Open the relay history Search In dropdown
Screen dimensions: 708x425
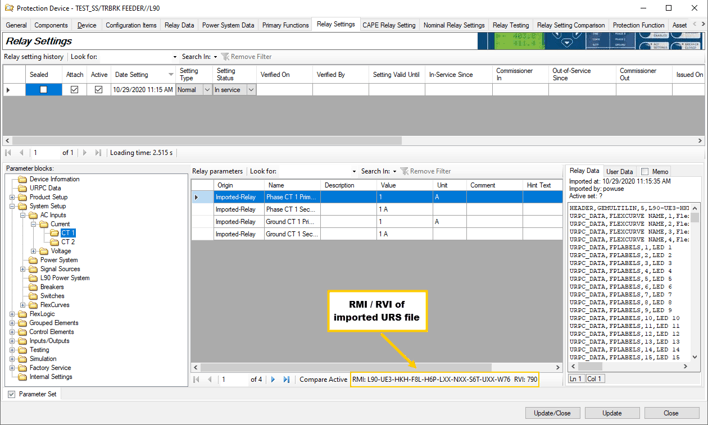(215, 57)
